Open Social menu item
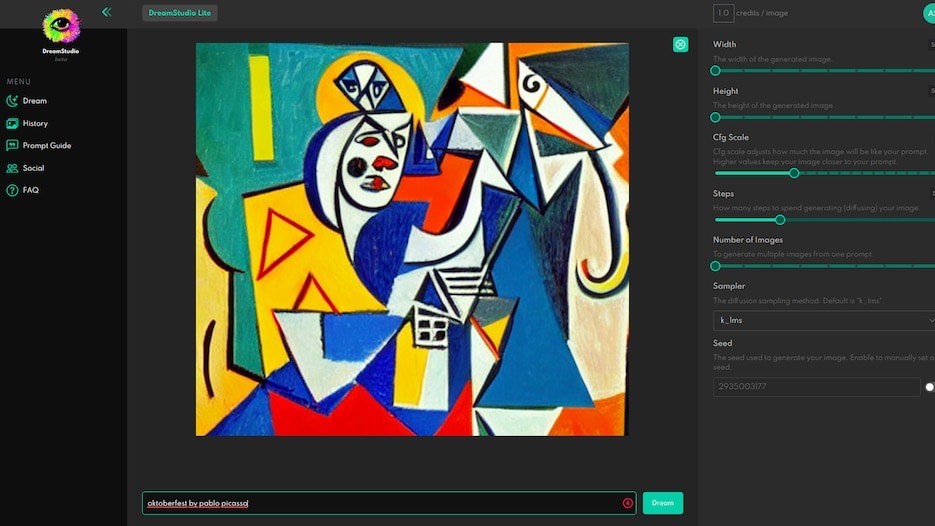The height and width of the screenshot is (526, 935). 33,168
